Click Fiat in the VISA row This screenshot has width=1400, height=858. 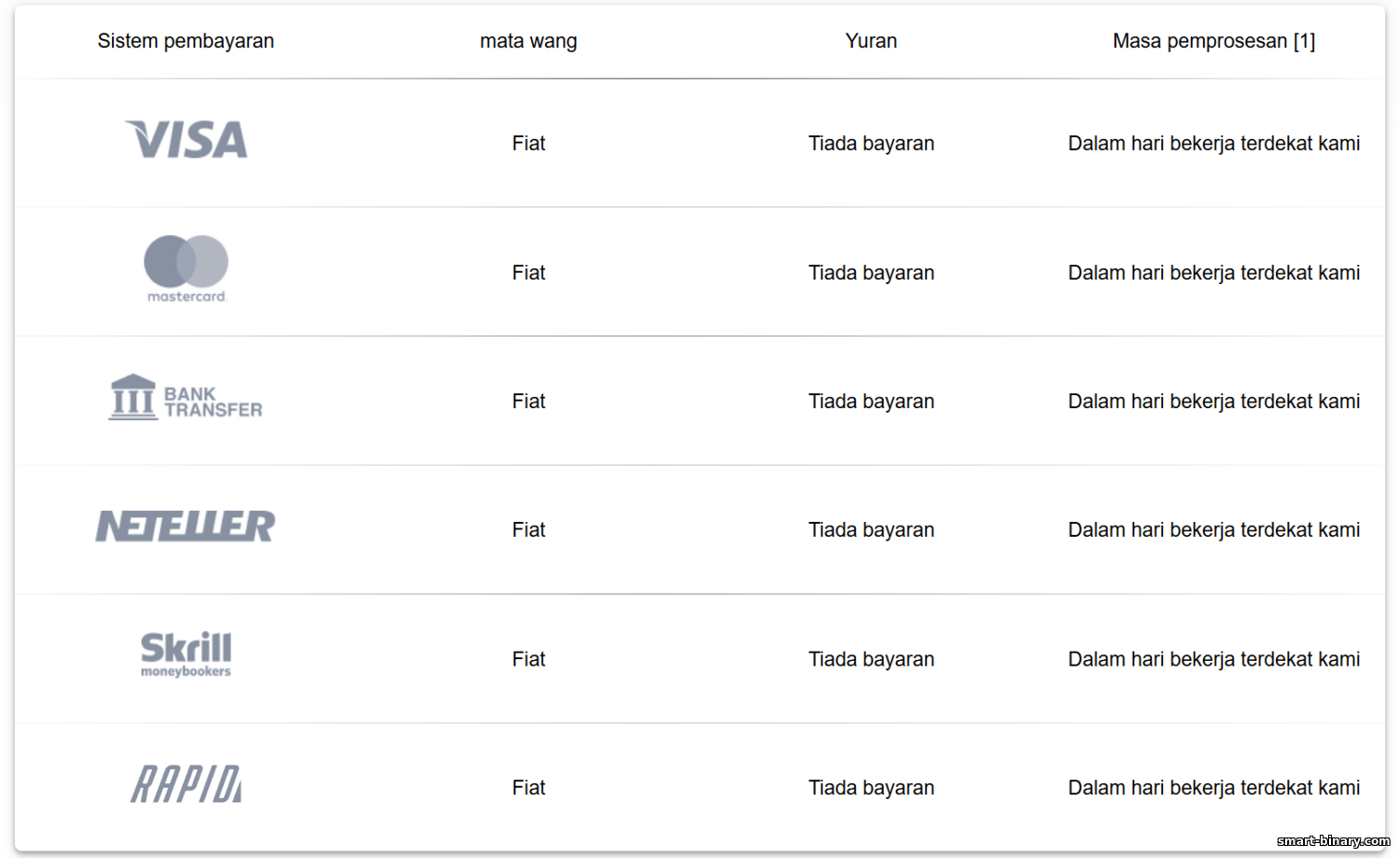click(528, 143)
